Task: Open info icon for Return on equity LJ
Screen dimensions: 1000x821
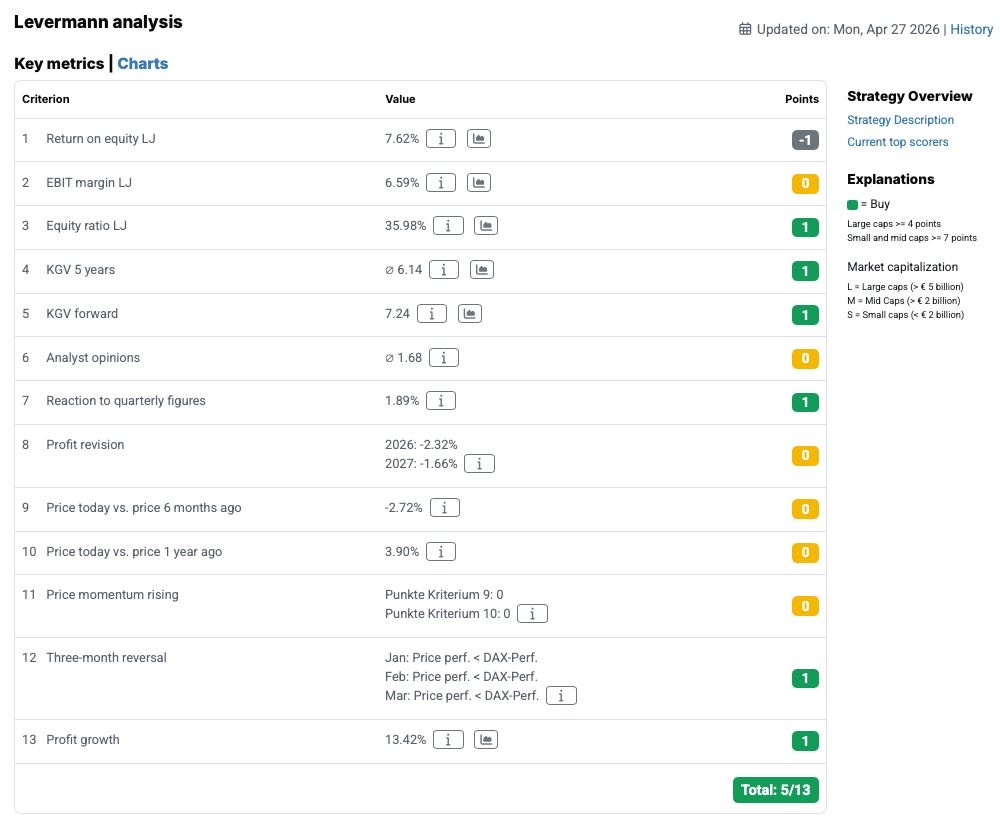Action: (x=441, y=139)
